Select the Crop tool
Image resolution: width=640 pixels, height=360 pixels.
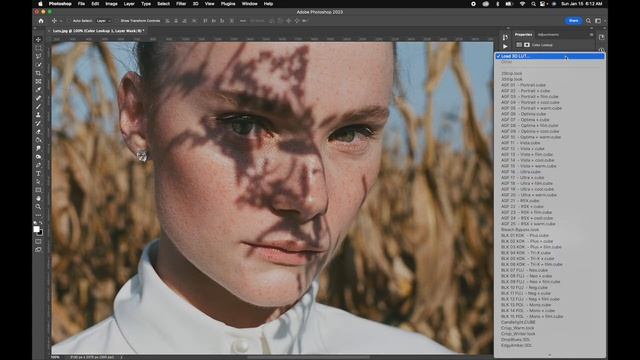[x=38, y=73]
